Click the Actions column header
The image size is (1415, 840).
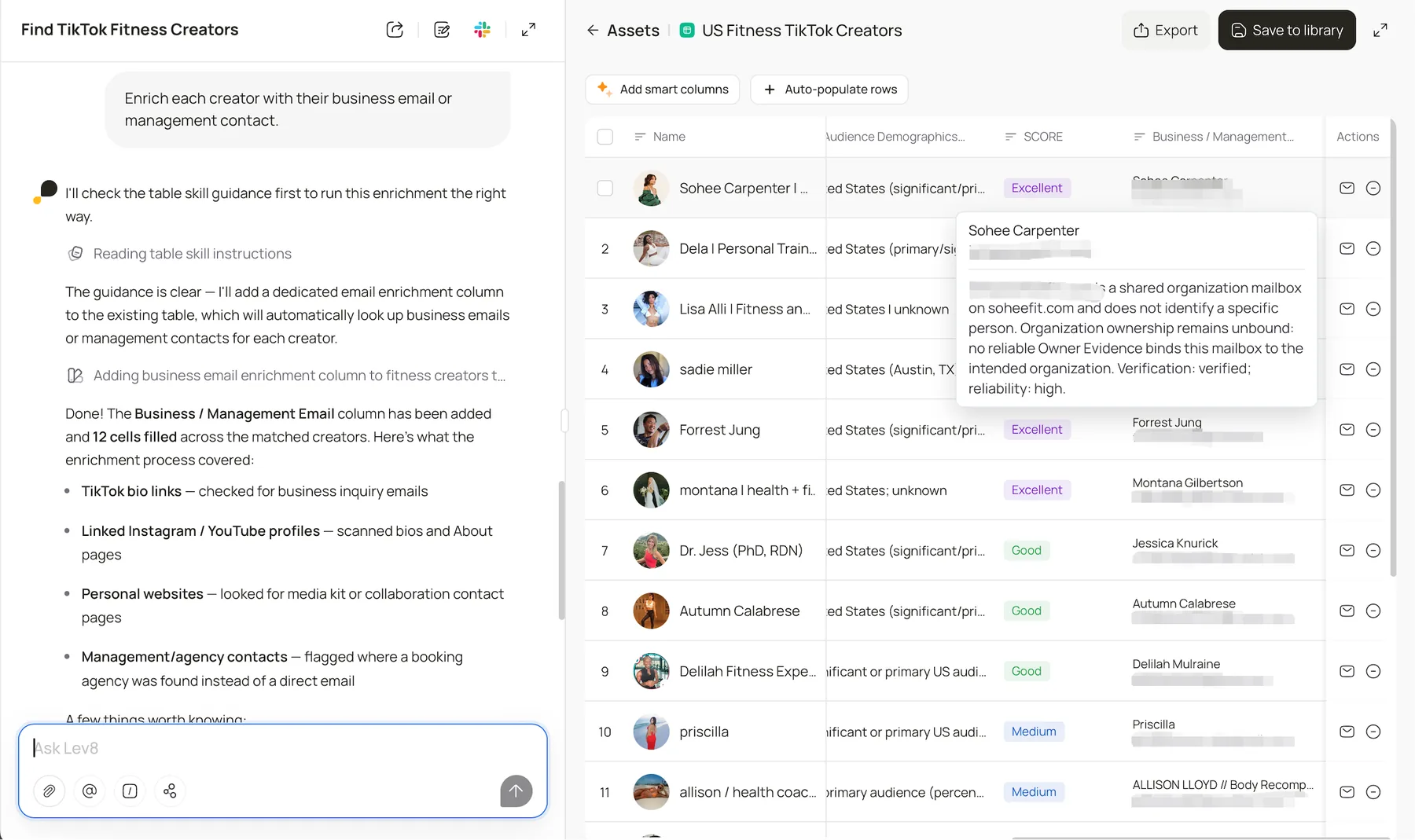(1358, 137)
